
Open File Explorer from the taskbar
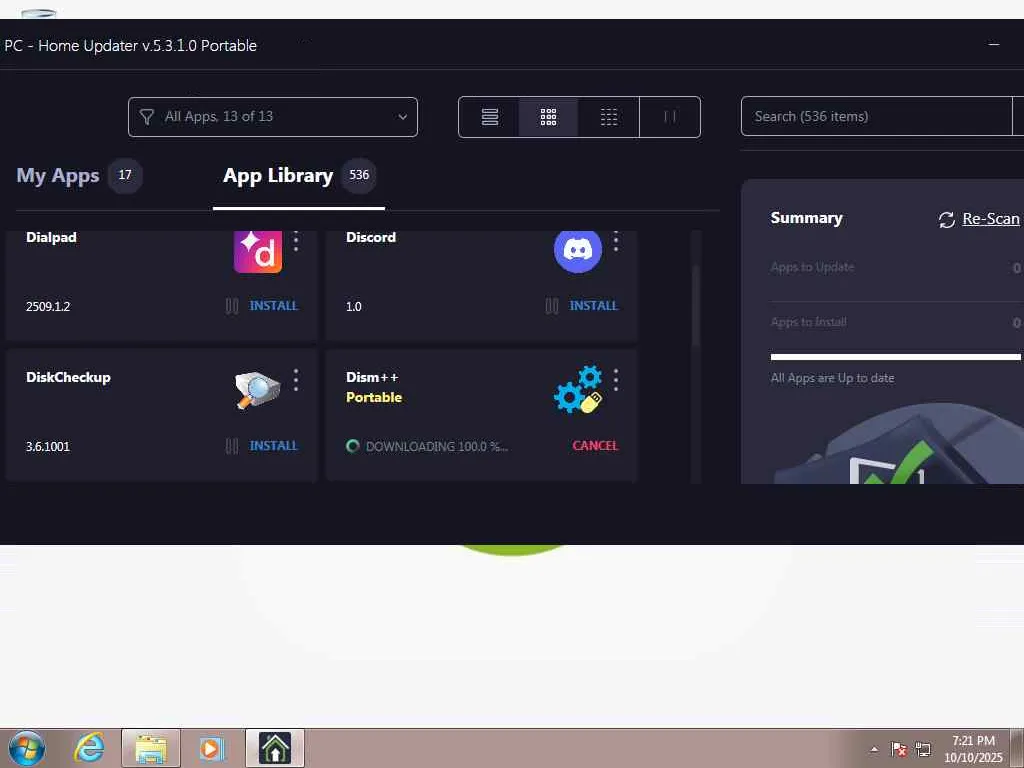tap(151, 749)
